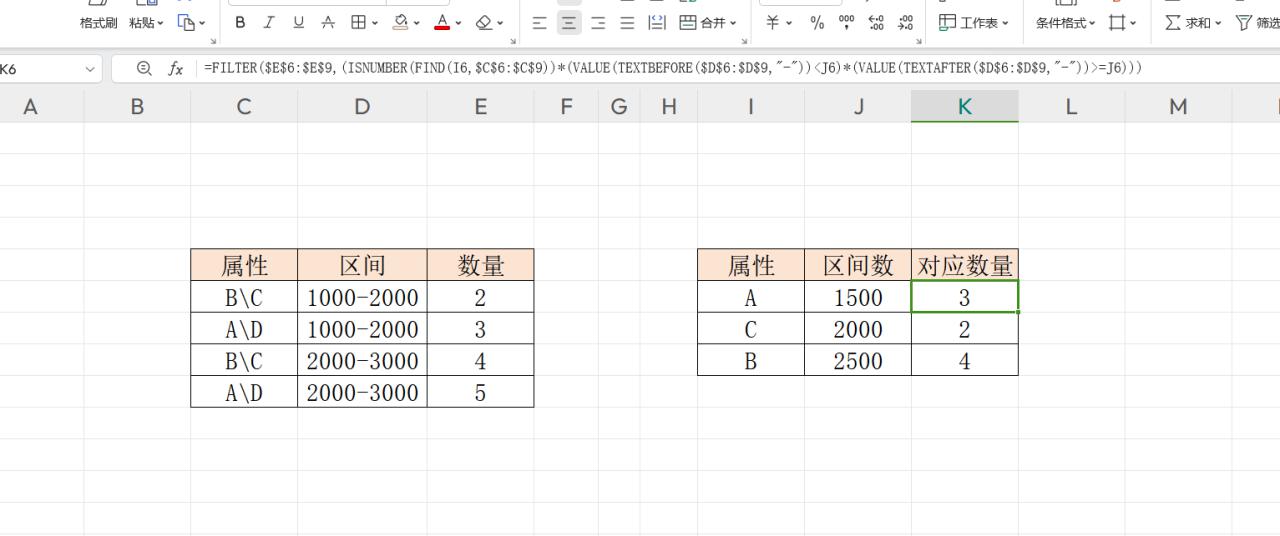Image resolution: width=1280 pixels, height=536 pixels.
Task: Select 数量 cell with value 5
Action: click(x=481, y=392)
